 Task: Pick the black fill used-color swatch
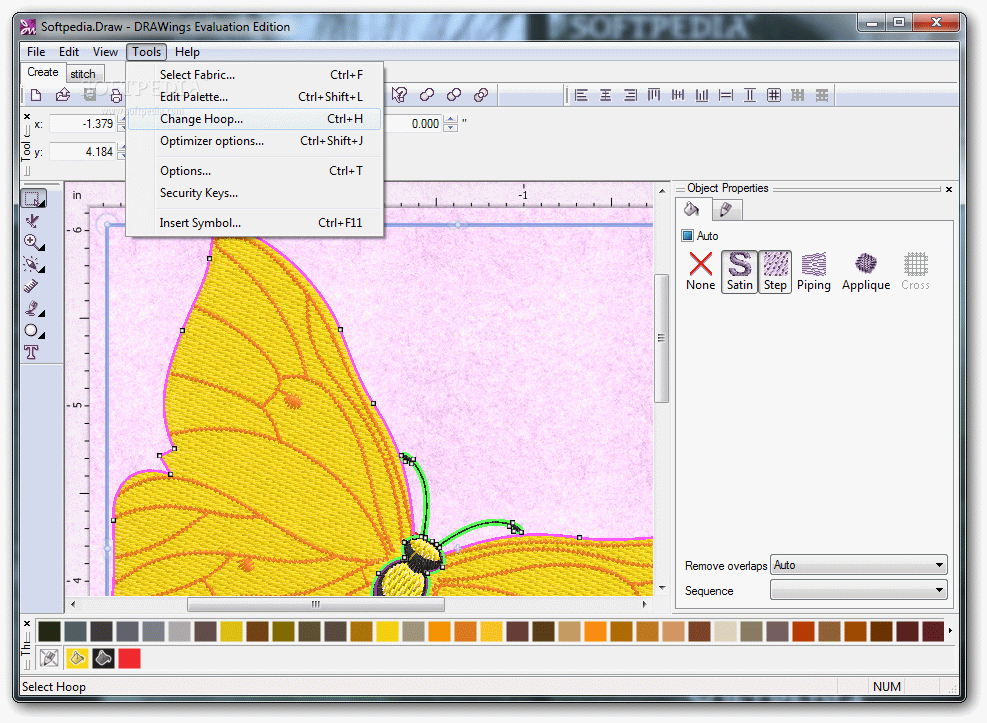[103, 659]
